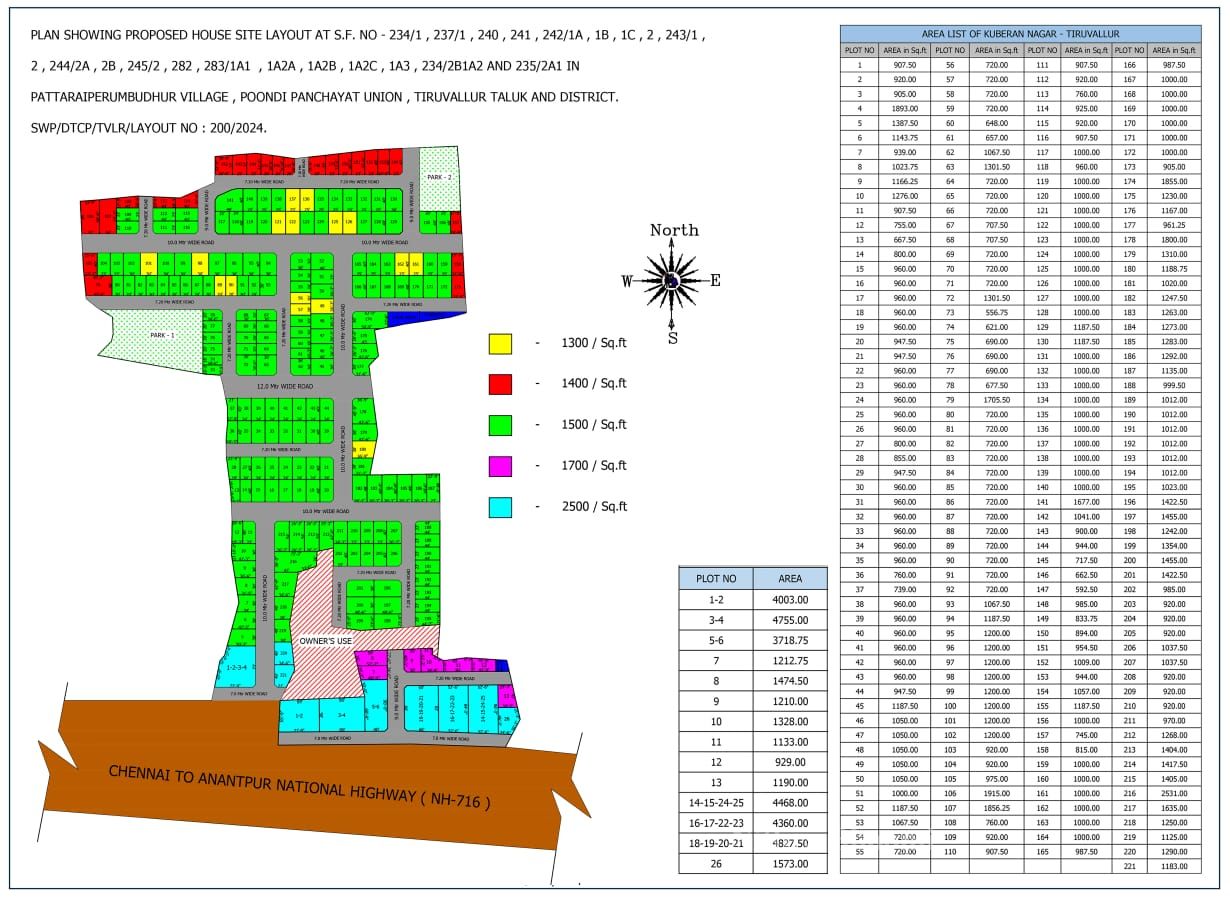
Task: Click the magenta 1700 / Sq.ft legend swatch
Action: click(x=500, y=466)
